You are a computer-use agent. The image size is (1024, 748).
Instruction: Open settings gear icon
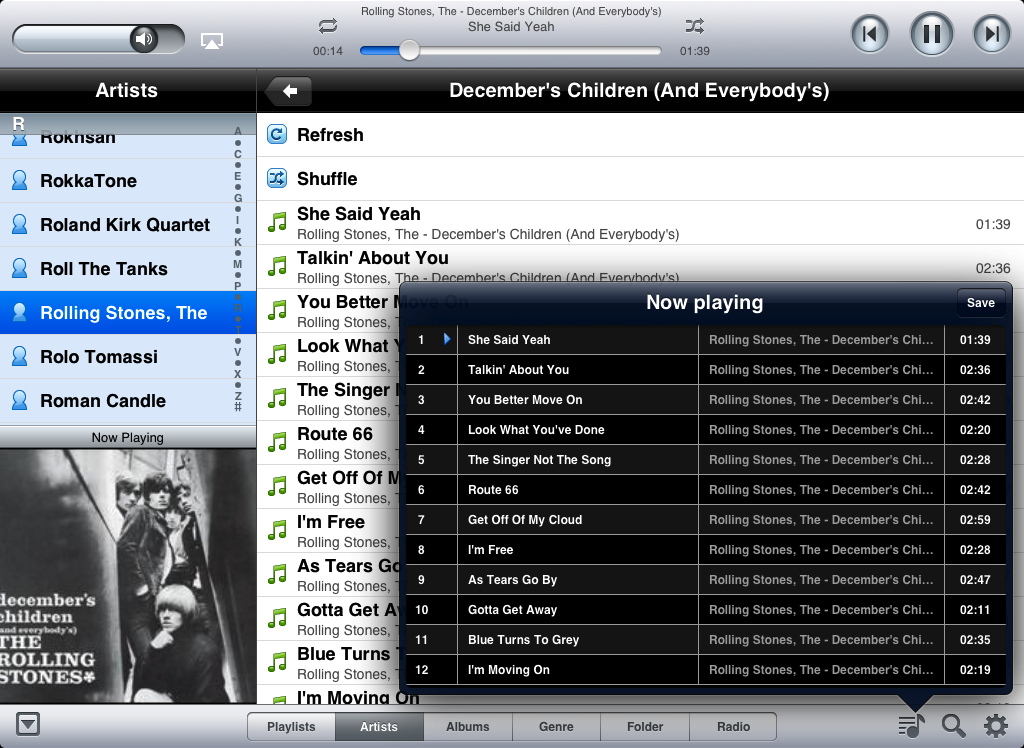[x=996, y=726]
